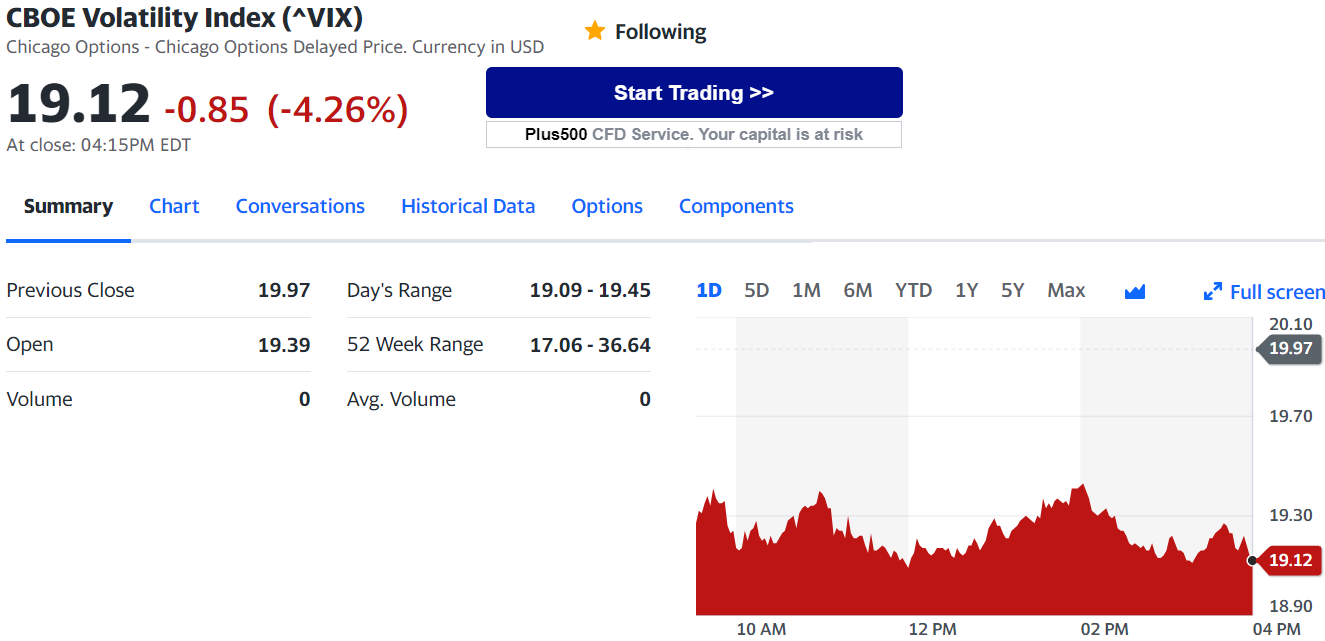
Task: Select the 1D chart range
Action: tap(709, 290)
